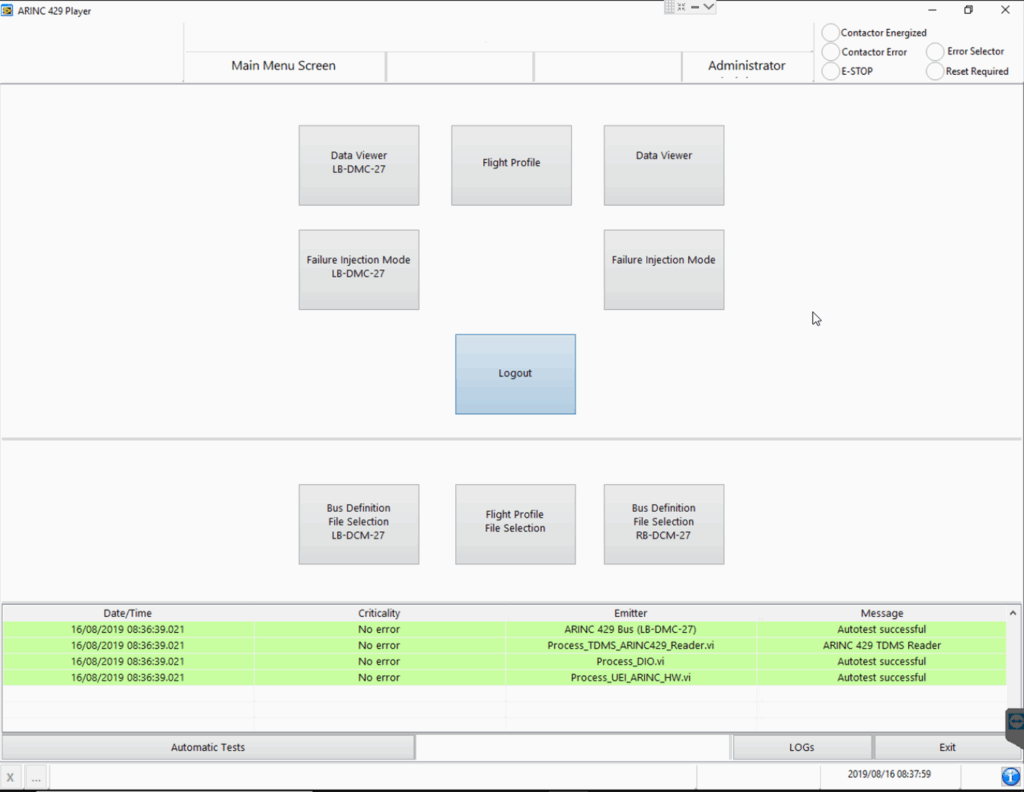Image resolution: width=1024 pixels, height=792 pixels.
Task: Open Failure Injection Mode for LB-DMC-27
Action: pyautogui.click(x=358, y=269)
